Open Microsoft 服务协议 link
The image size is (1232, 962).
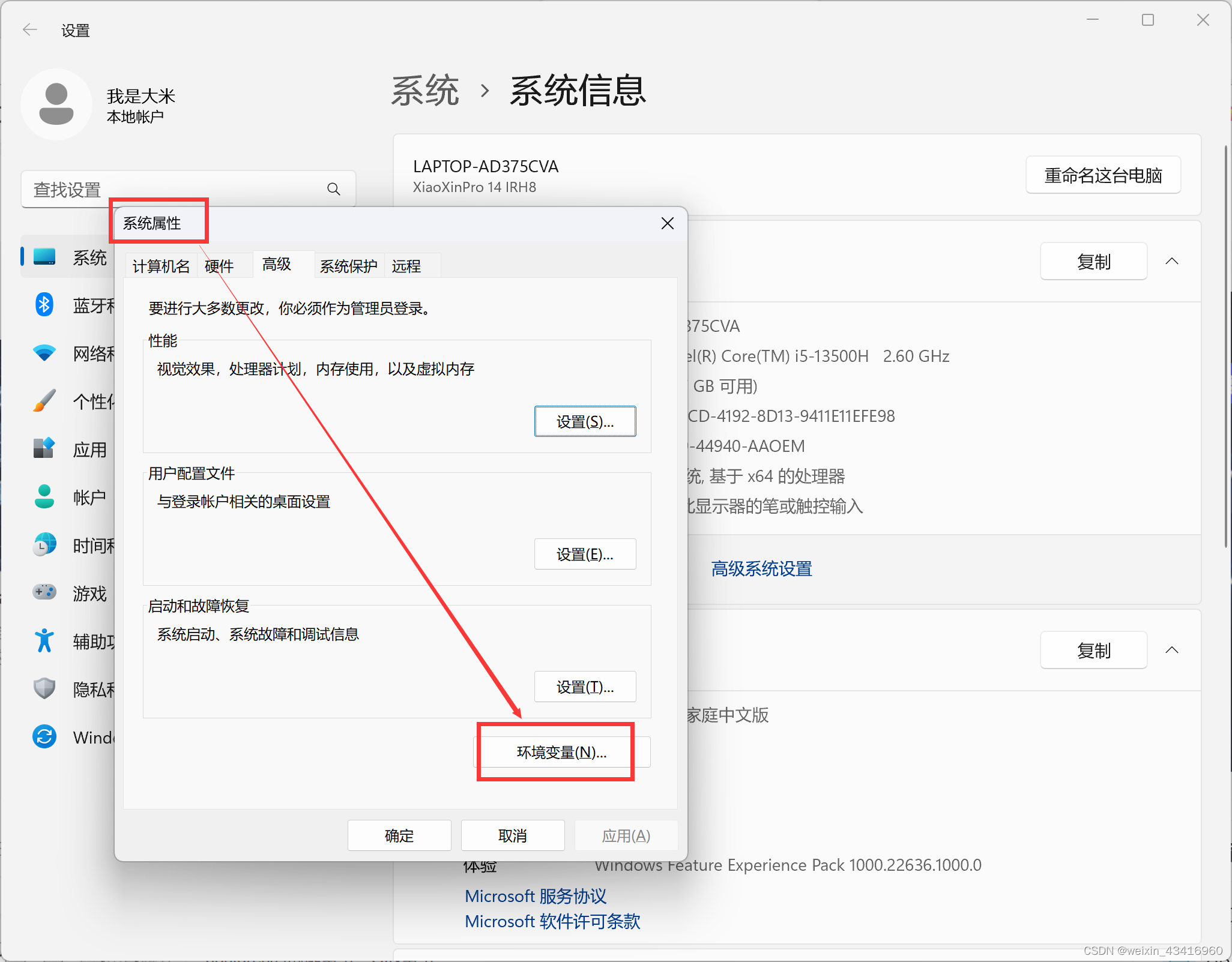(536, 896)
